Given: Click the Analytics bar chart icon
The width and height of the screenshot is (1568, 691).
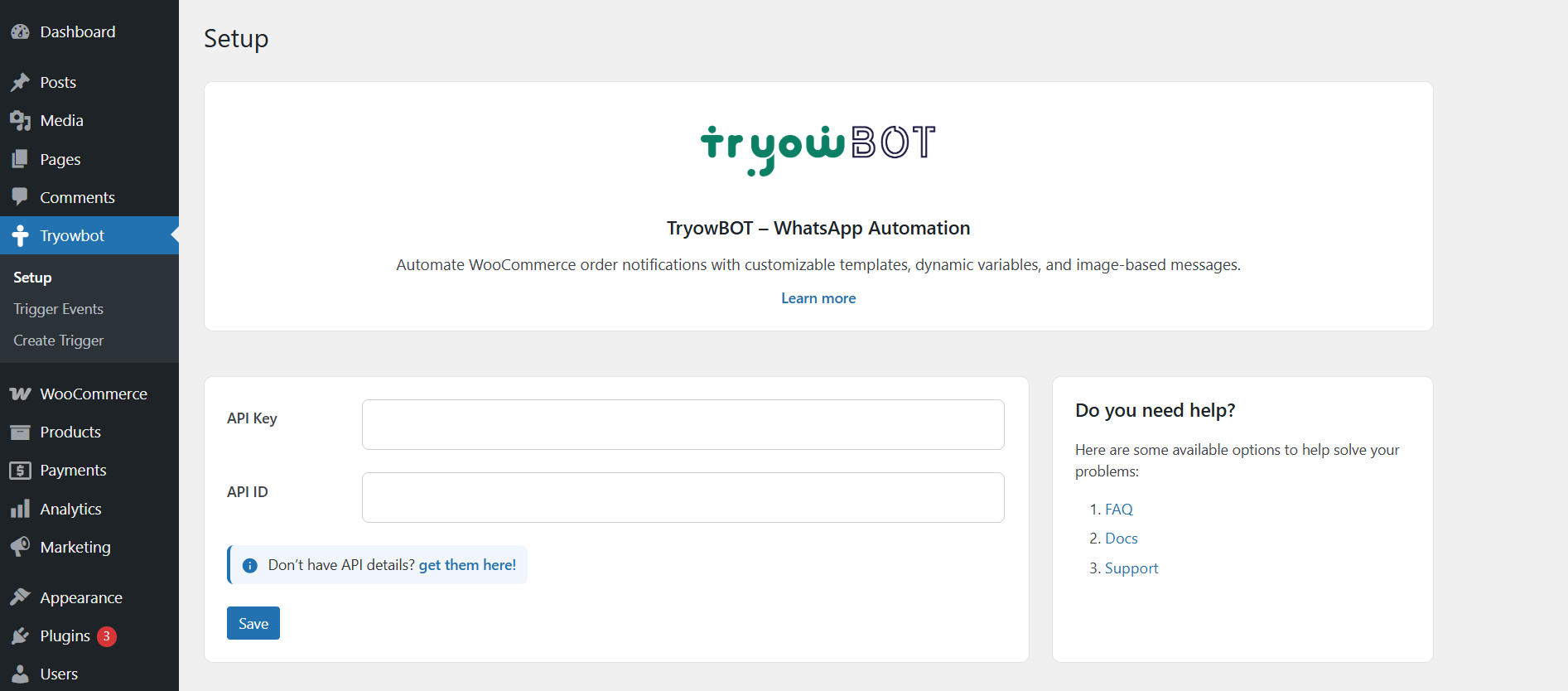Looking at the screenshot, I should point(20,509).
